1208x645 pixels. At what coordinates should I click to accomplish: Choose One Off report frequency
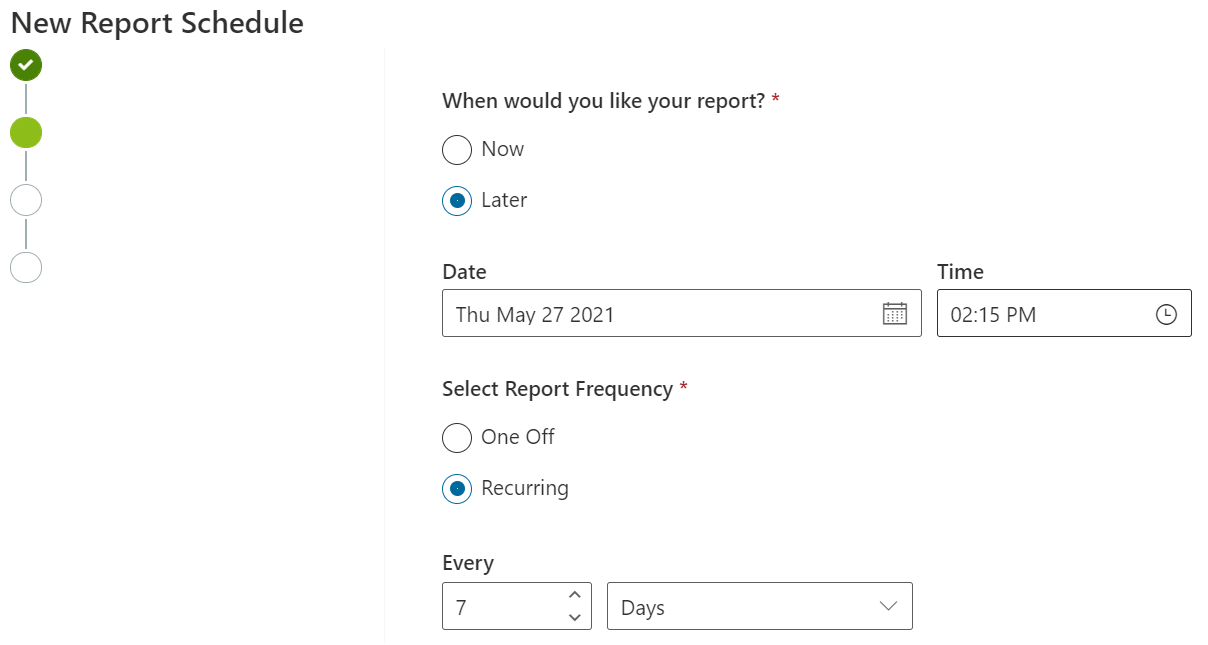457,438
